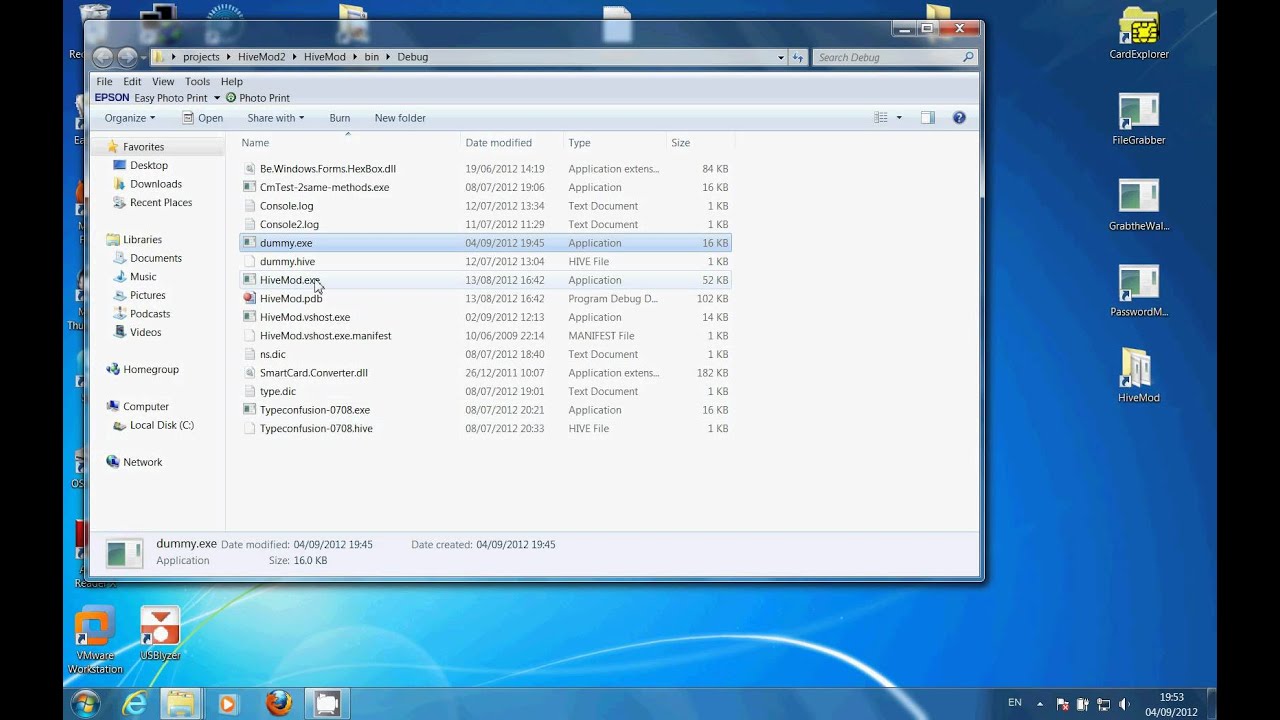Select Documents library
This screenshot has width=1280, height=720.
point(156,258)
